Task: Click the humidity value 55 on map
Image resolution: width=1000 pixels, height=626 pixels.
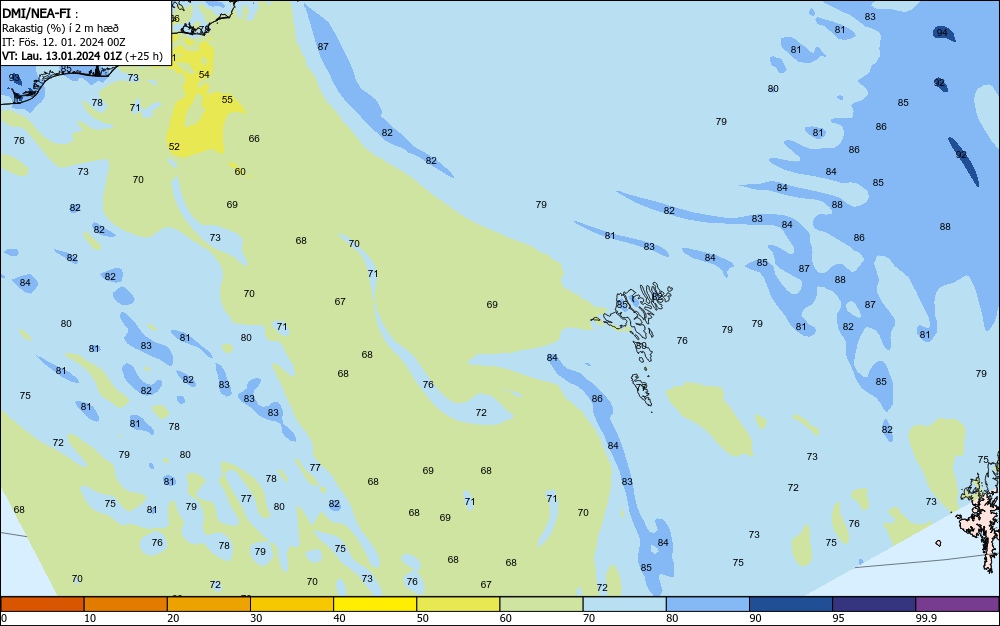Action: 227,99
